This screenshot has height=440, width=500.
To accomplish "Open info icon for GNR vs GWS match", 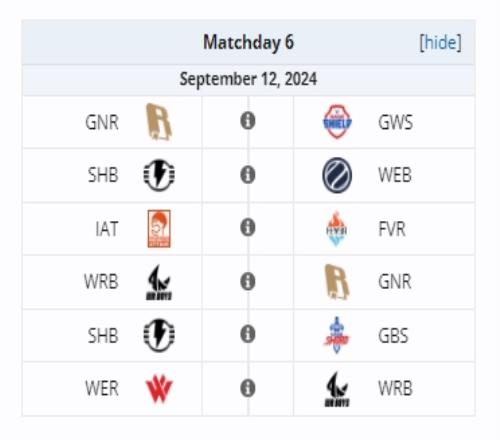I will [x=248, y=121].
